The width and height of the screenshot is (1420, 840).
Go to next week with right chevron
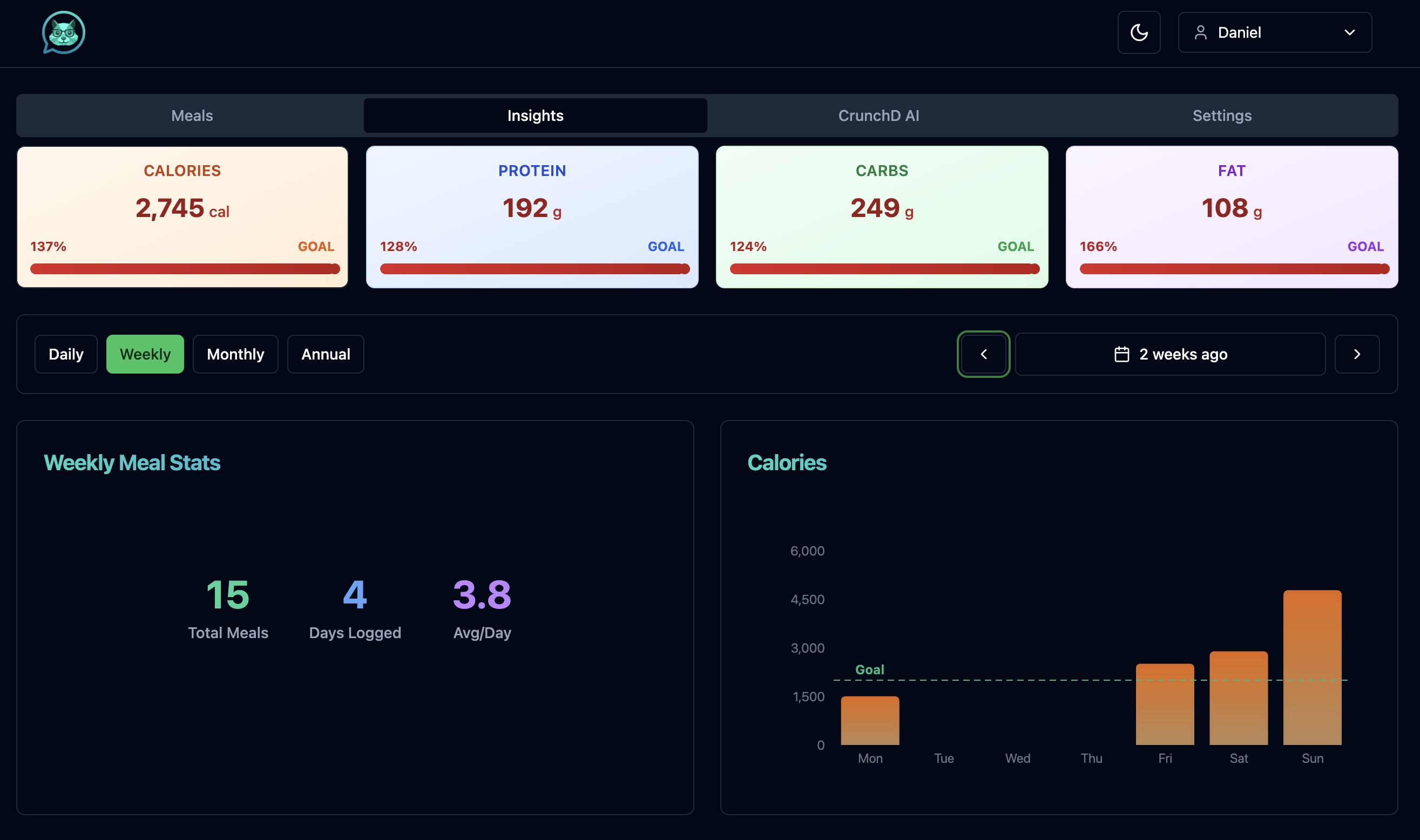point(1356,354)
